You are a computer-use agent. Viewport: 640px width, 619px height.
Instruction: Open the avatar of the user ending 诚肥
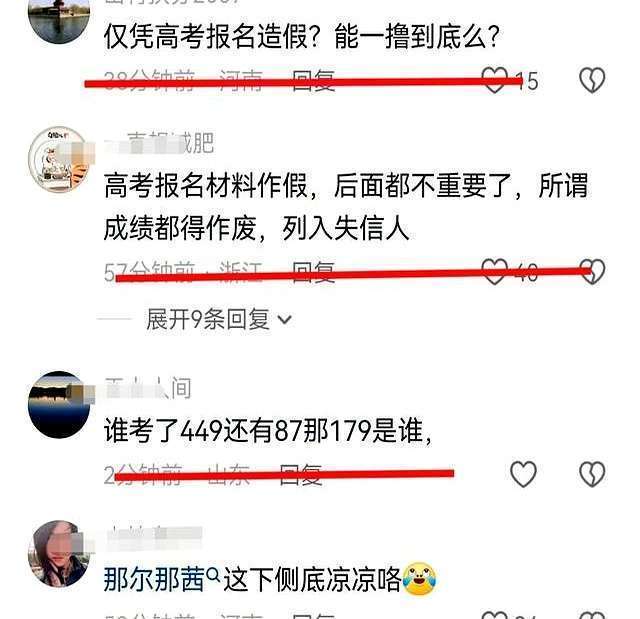tap(59, 159)
